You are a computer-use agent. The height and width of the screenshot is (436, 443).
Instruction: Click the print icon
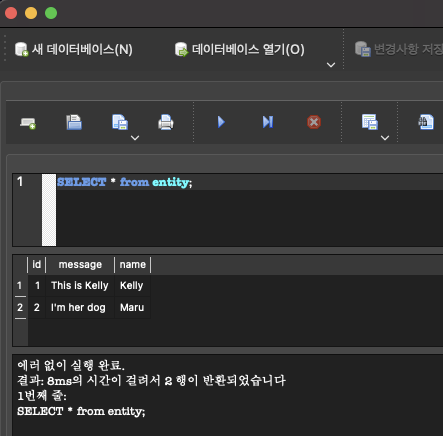point(166,122)
